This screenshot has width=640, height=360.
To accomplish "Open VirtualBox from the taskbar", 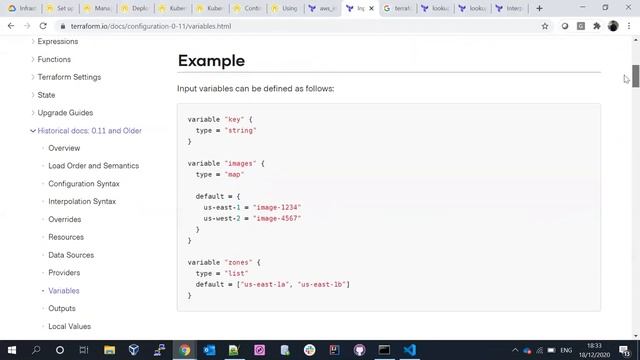I will pos(134,350).
